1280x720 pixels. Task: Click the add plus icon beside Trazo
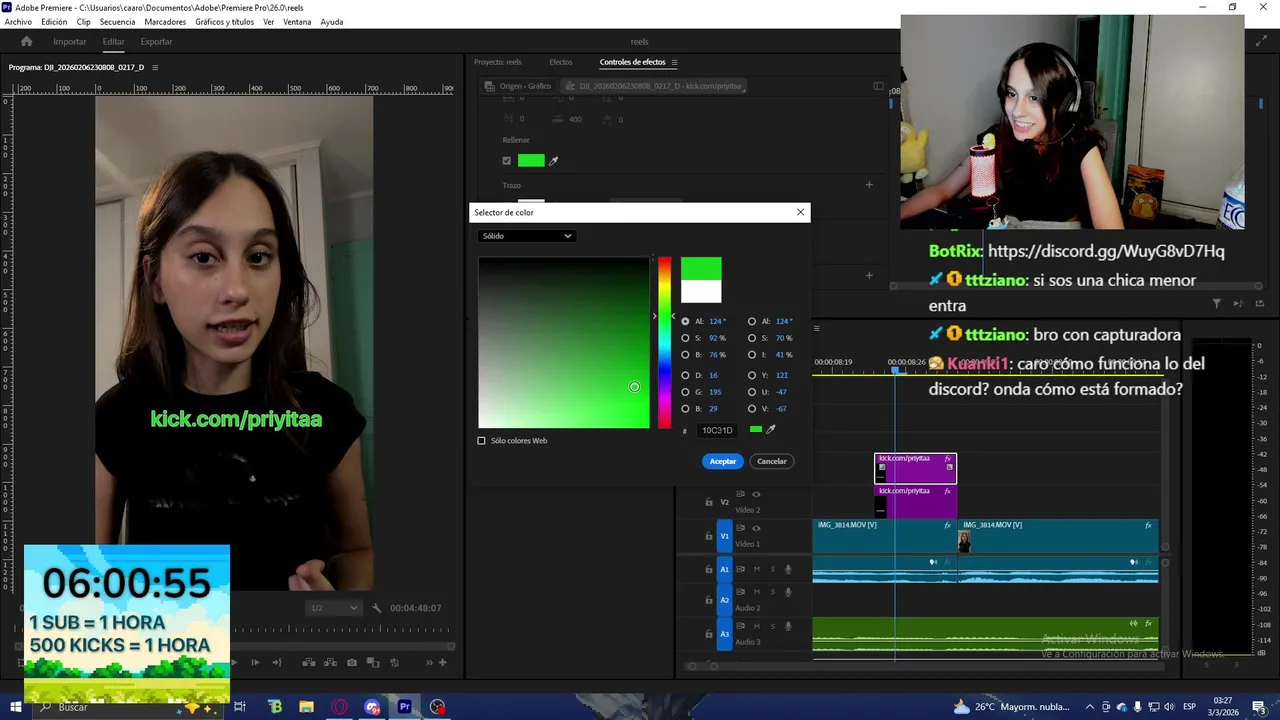[869, 185]
